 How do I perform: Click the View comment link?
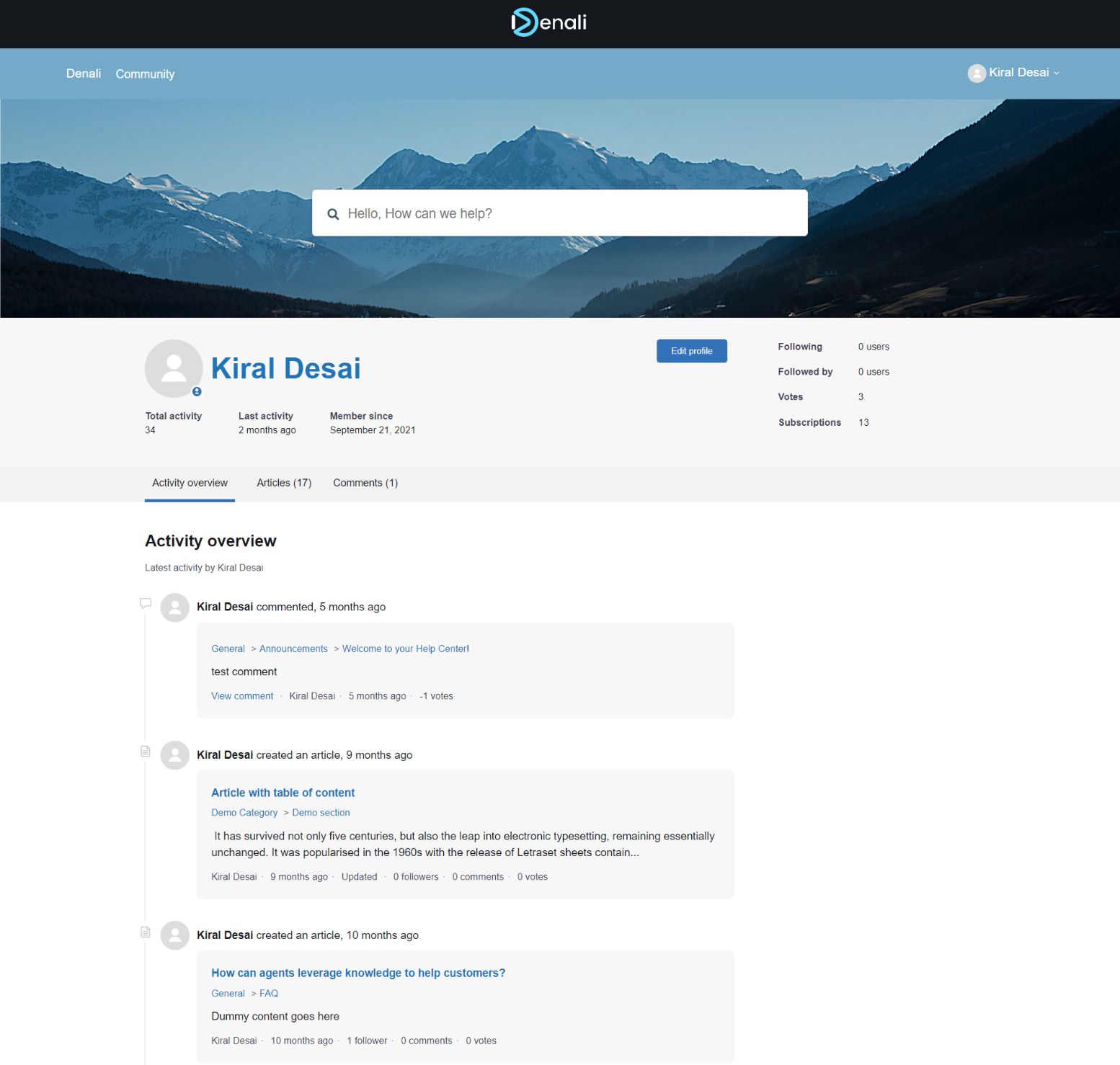click(242, 696)
